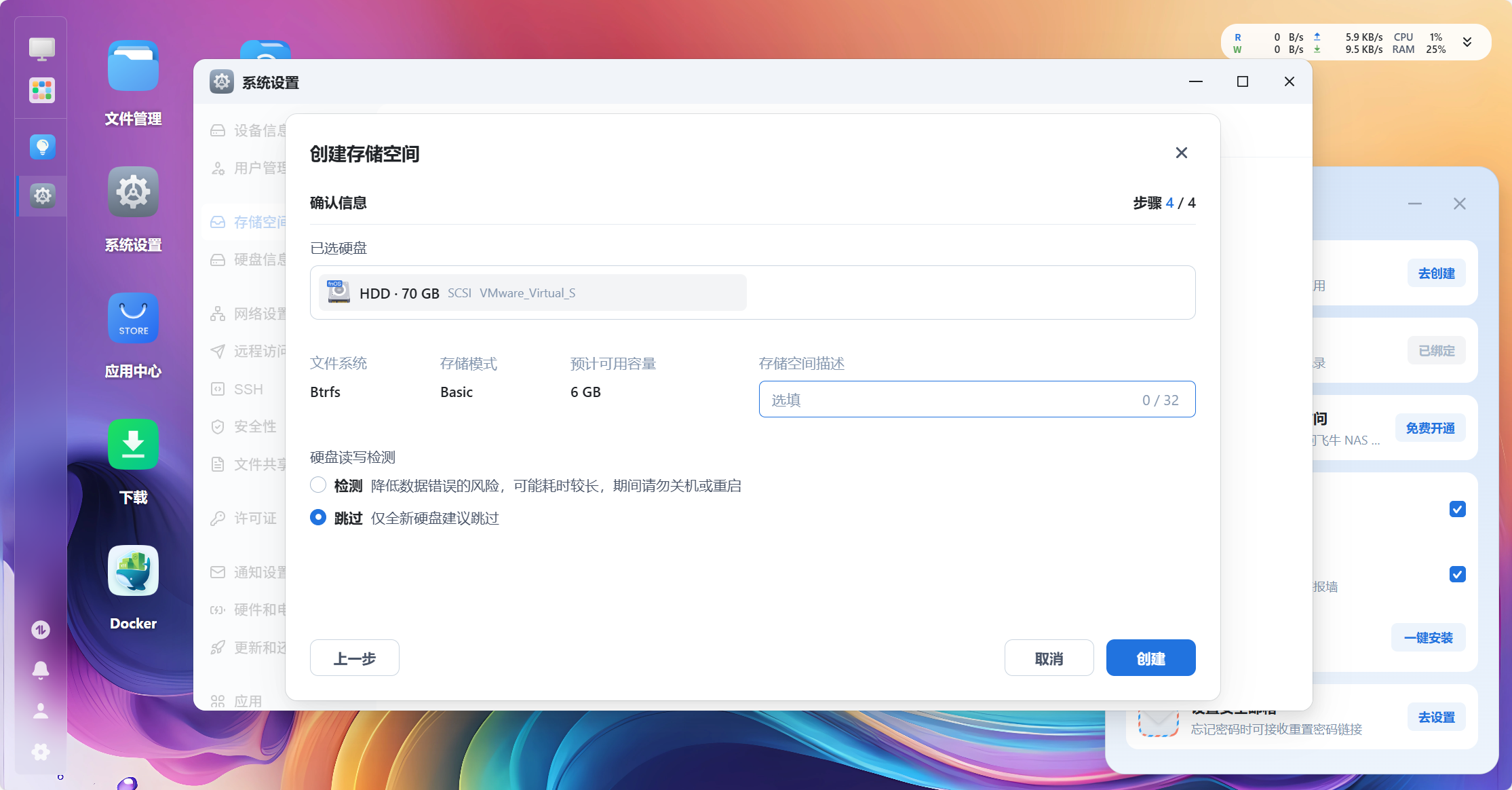Click the 创建 button
Screen dimensions: 1512x790
pos(1150,658)
